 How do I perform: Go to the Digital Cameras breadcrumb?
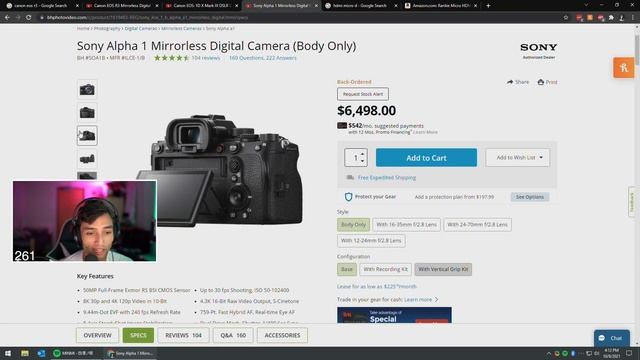click(141, 29)
